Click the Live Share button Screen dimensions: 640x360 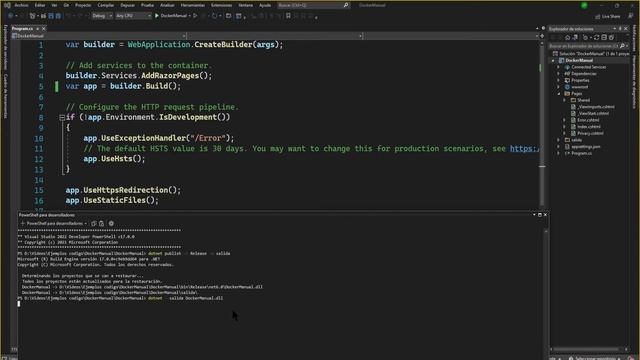pyautogui.click(x=608, y=16)
